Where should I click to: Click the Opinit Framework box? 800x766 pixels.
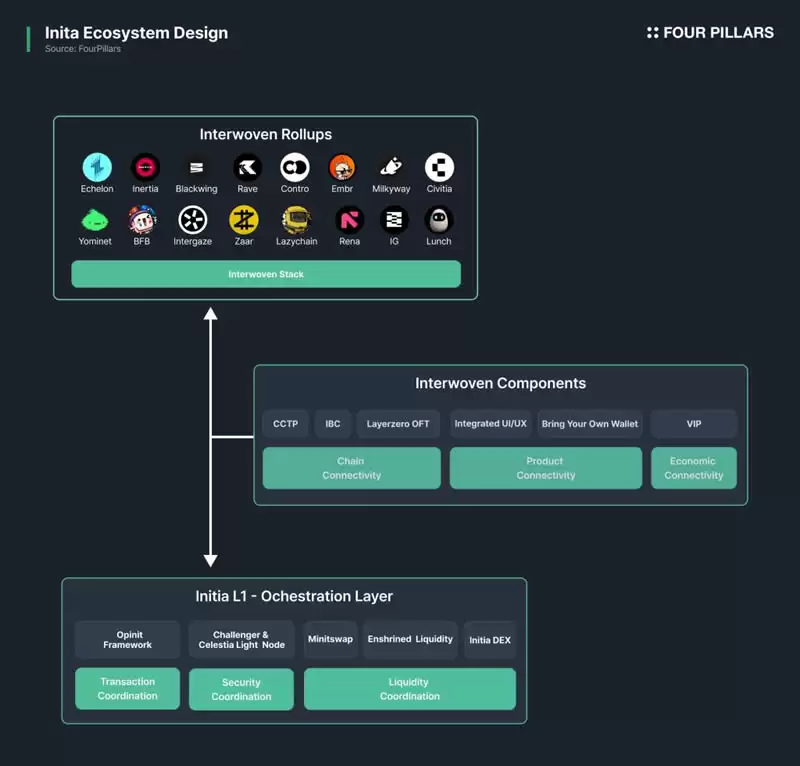[127, 639]
